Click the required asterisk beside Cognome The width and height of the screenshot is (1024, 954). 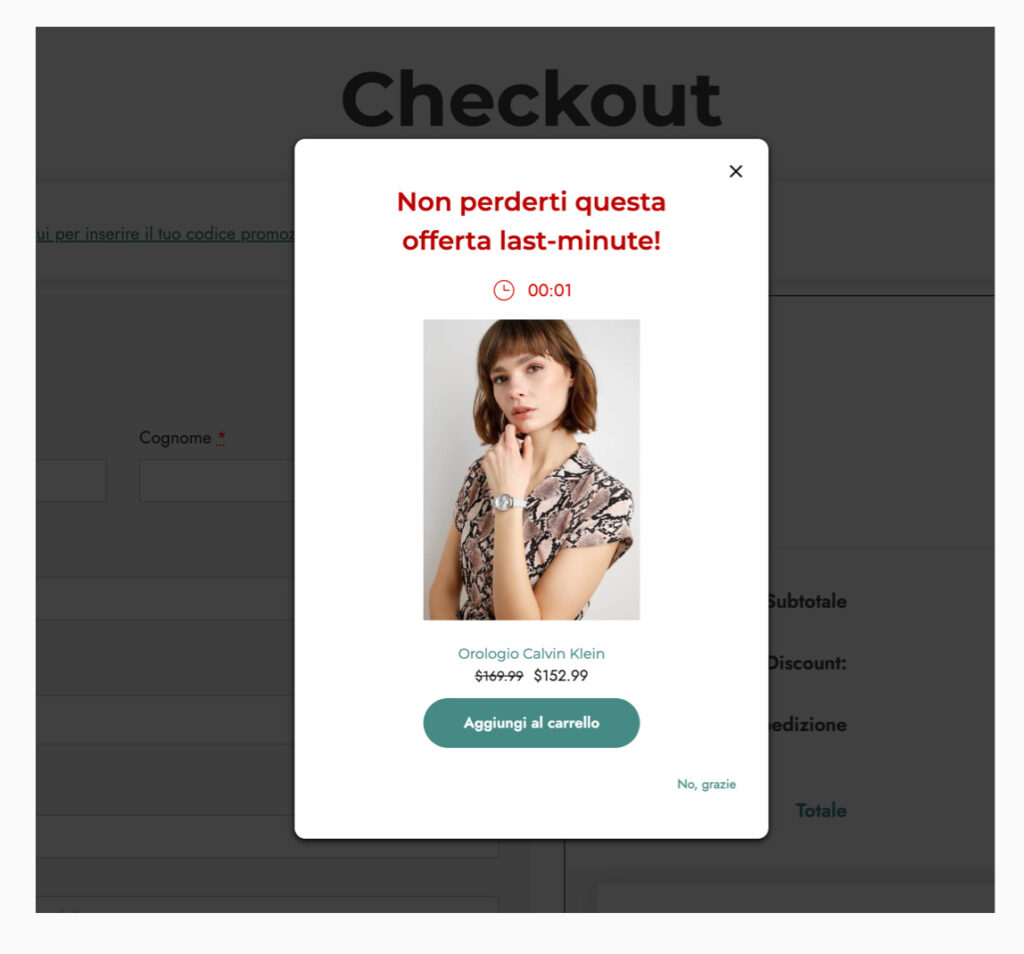pos(221,438)
